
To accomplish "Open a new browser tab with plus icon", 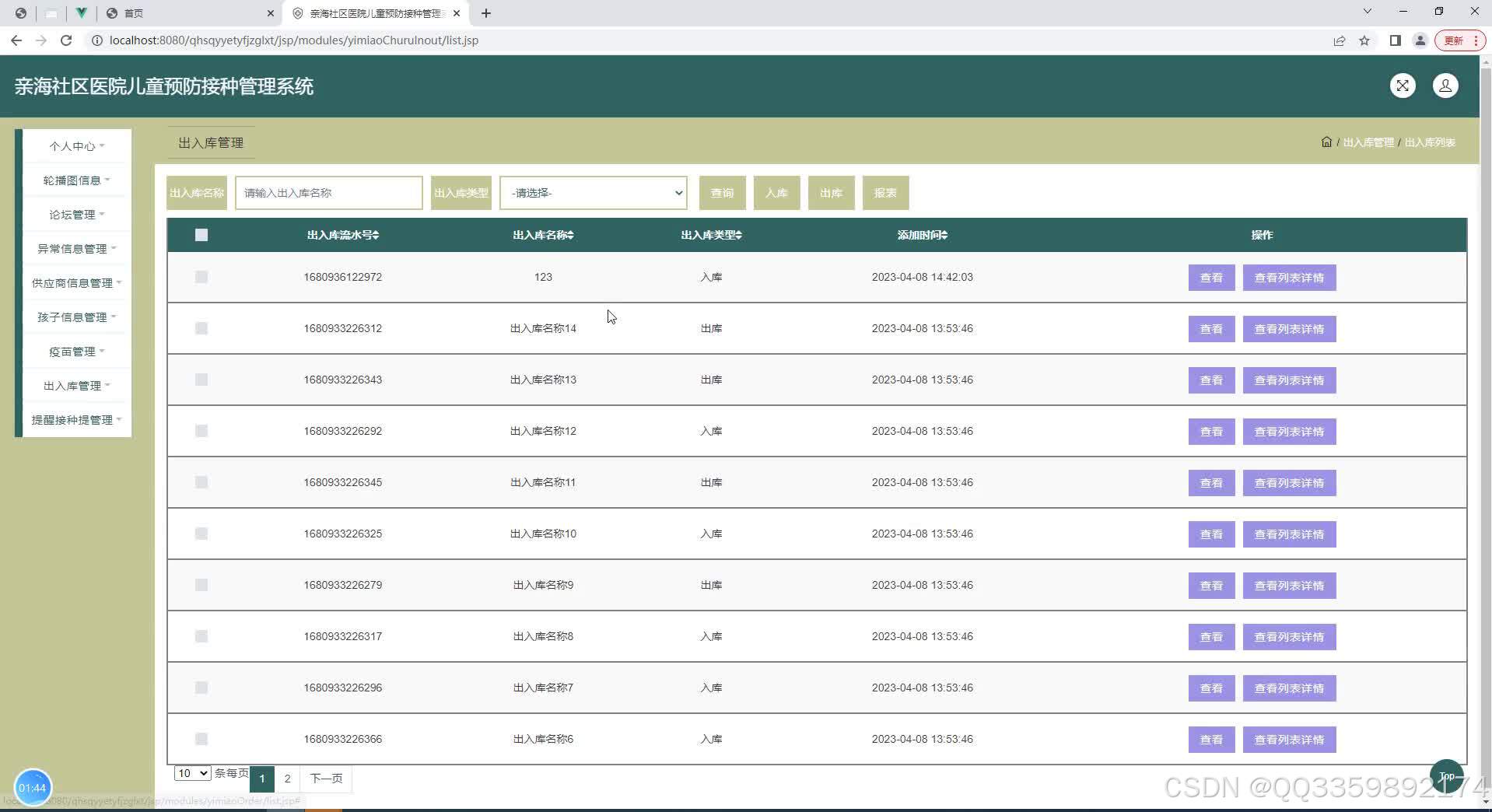I will [486, 13].
